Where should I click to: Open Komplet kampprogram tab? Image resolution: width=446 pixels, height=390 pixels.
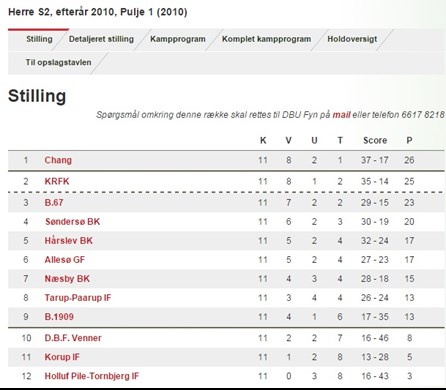click(x=266, y=39)
